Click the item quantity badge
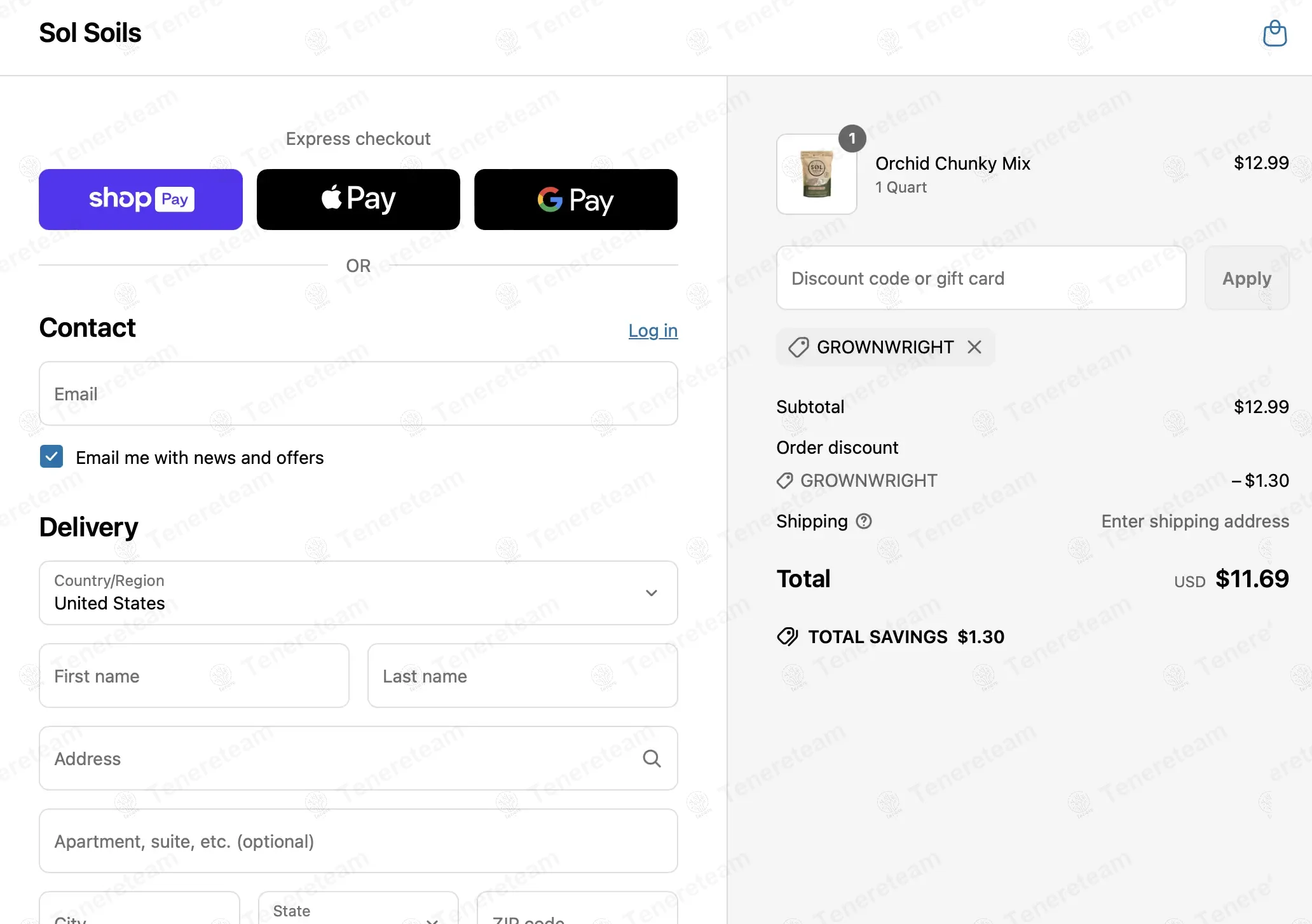Viewport: 1312px width, 924px height. pyautogui.click(x=852, y=139)
